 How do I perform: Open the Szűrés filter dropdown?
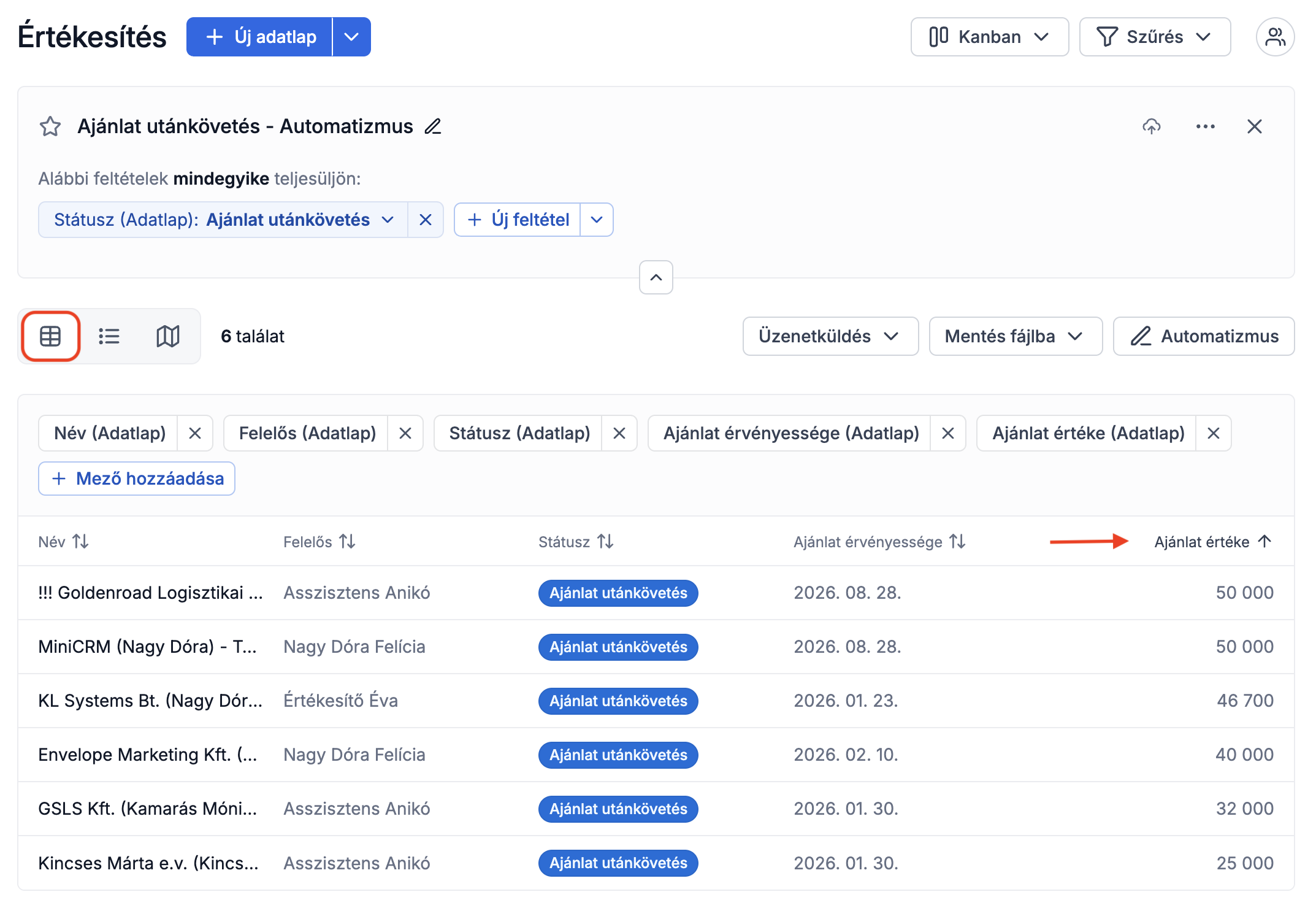pos(1155,37)
